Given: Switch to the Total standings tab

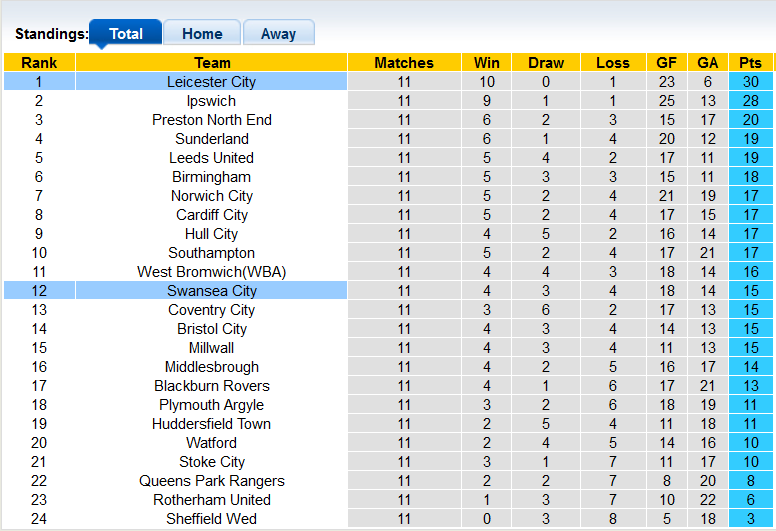Looking at the screenshot, I should coord(126,33).
